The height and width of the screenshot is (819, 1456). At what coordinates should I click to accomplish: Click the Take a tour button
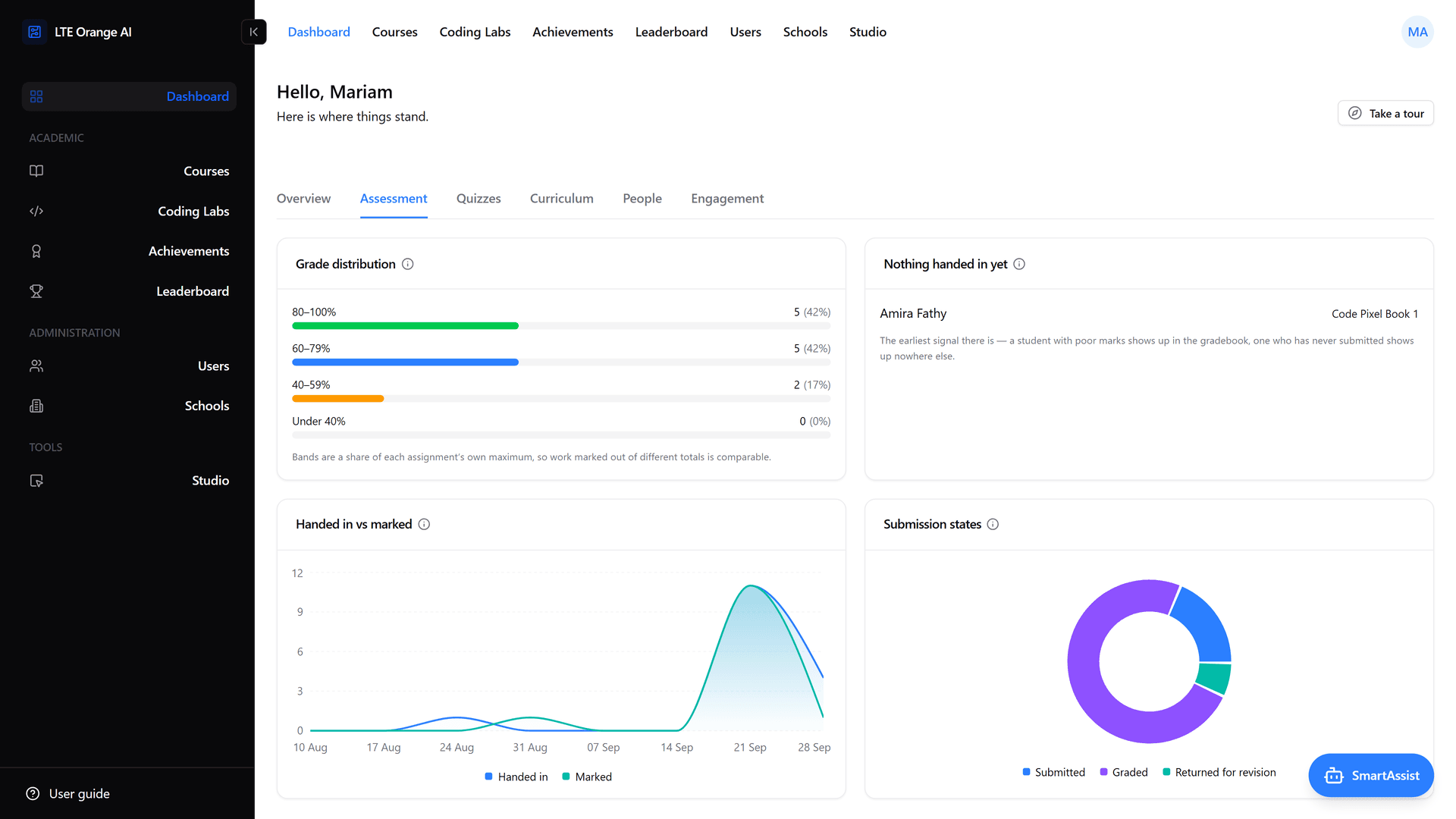click(x=1385, y=113)
